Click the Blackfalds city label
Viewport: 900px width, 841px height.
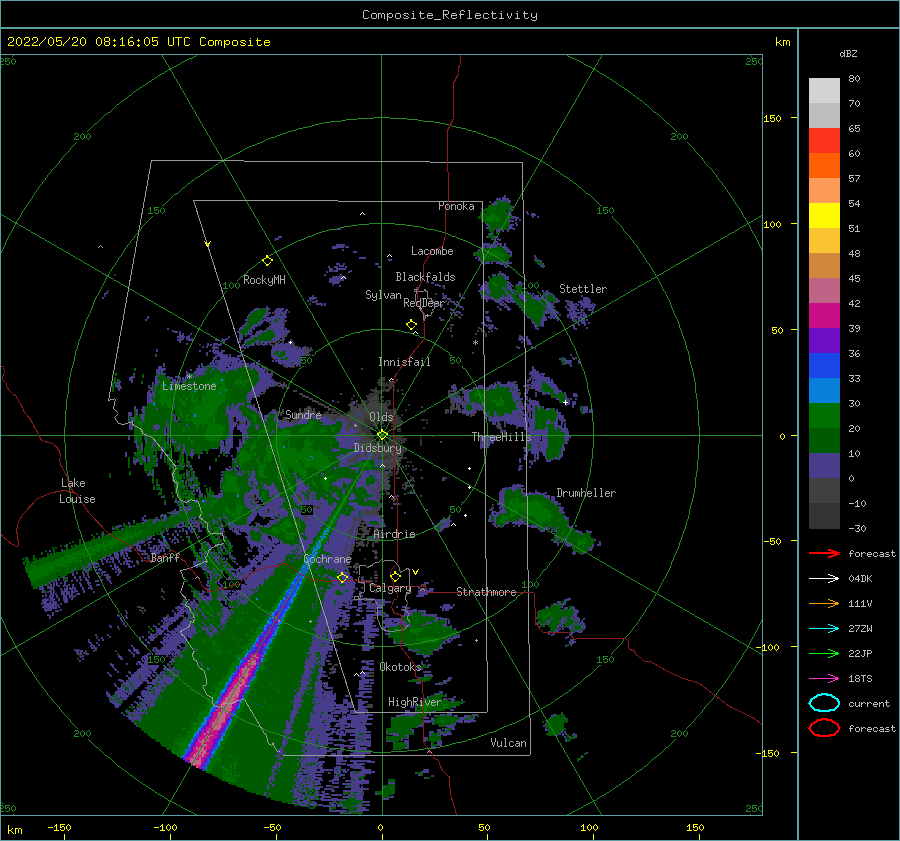click(x=425, y=277)
